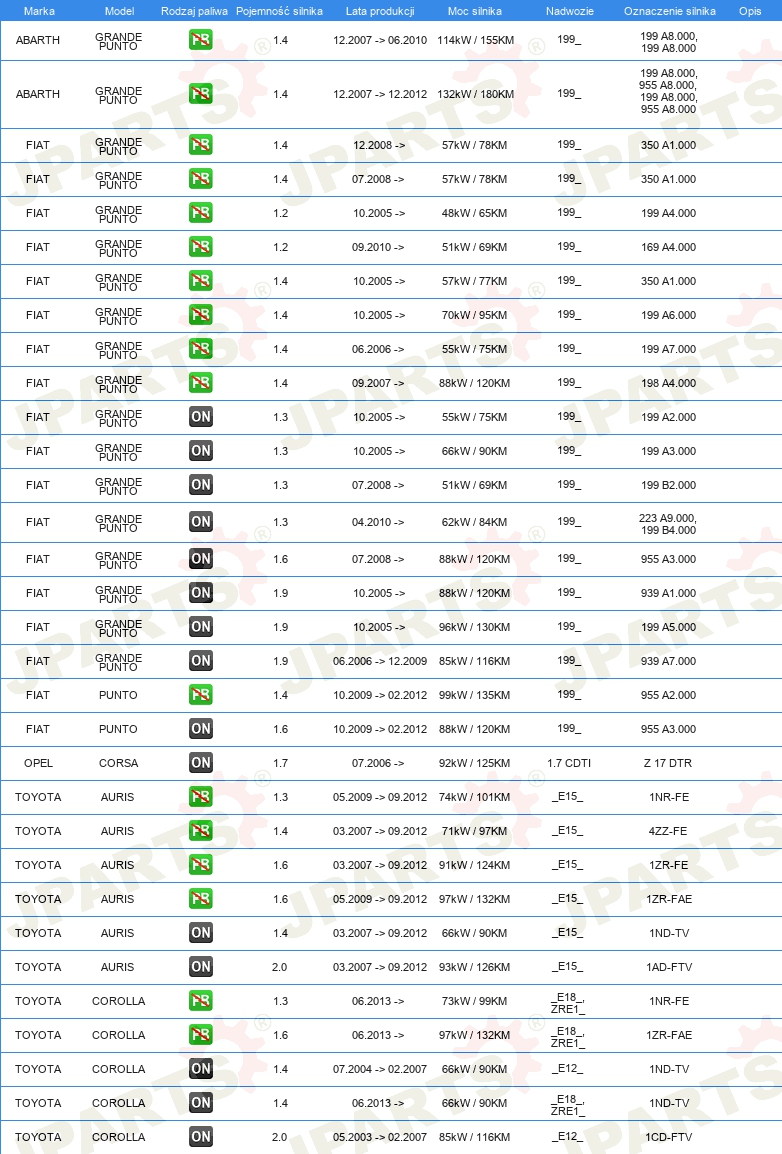Click the 114kW / 155KM power cell
The image size is (782, 1154).
(475, 40)
